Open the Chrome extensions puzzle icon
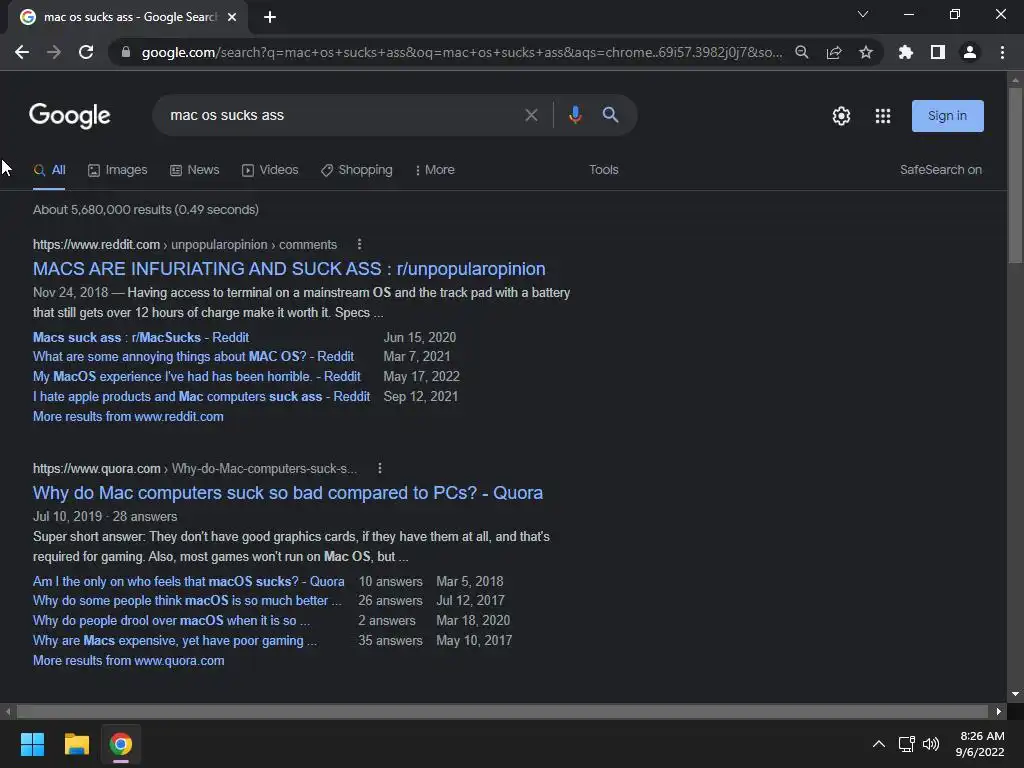Image resolution: width=1024 pixels, height=768 pixels. click(x=906, y=52)
